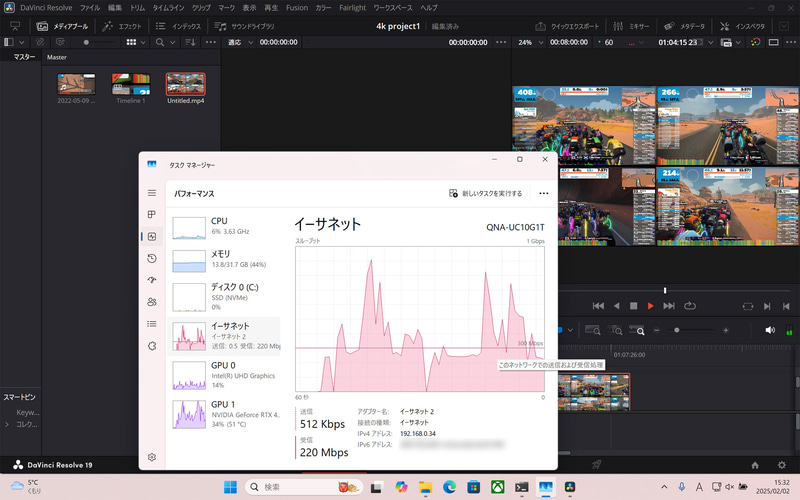The height and width of the screenshot is (500, 800).
Task: Expand bin list layout dropdown arrow
Action: point(21,42)
